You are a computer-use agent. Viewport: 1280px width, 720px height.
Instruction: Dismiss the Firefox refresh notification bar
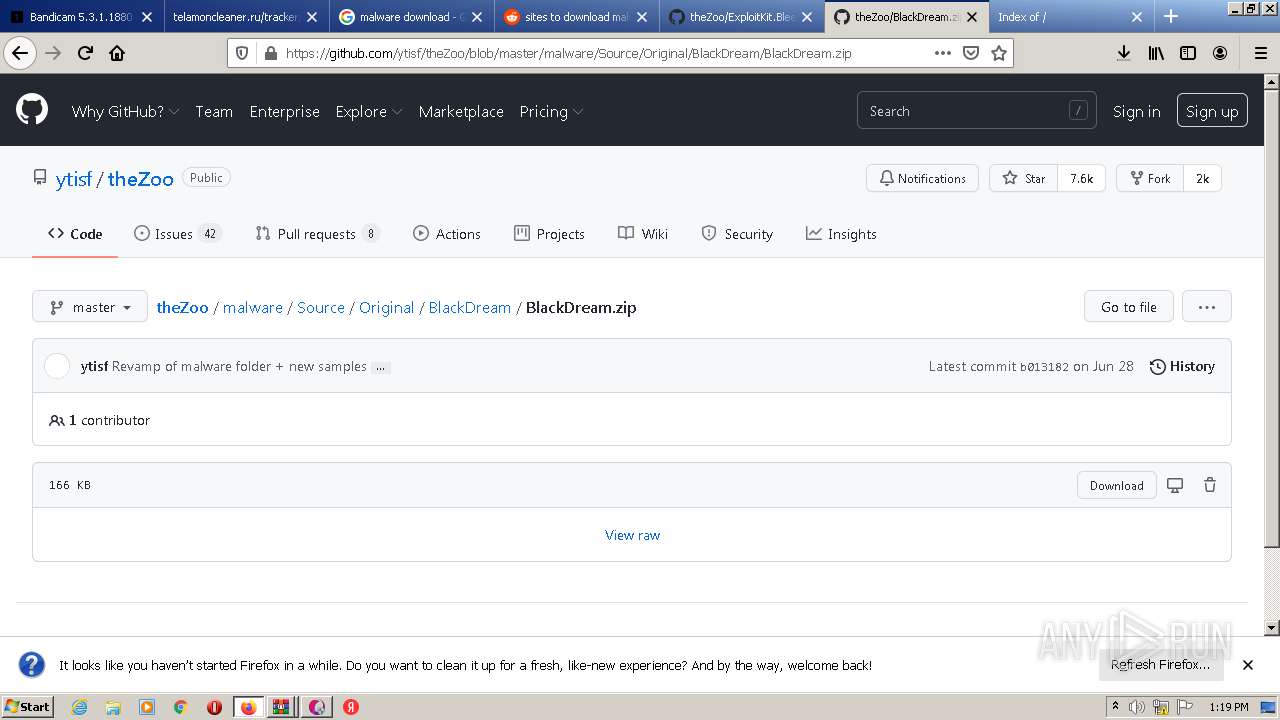click(x=1248, y=665)
